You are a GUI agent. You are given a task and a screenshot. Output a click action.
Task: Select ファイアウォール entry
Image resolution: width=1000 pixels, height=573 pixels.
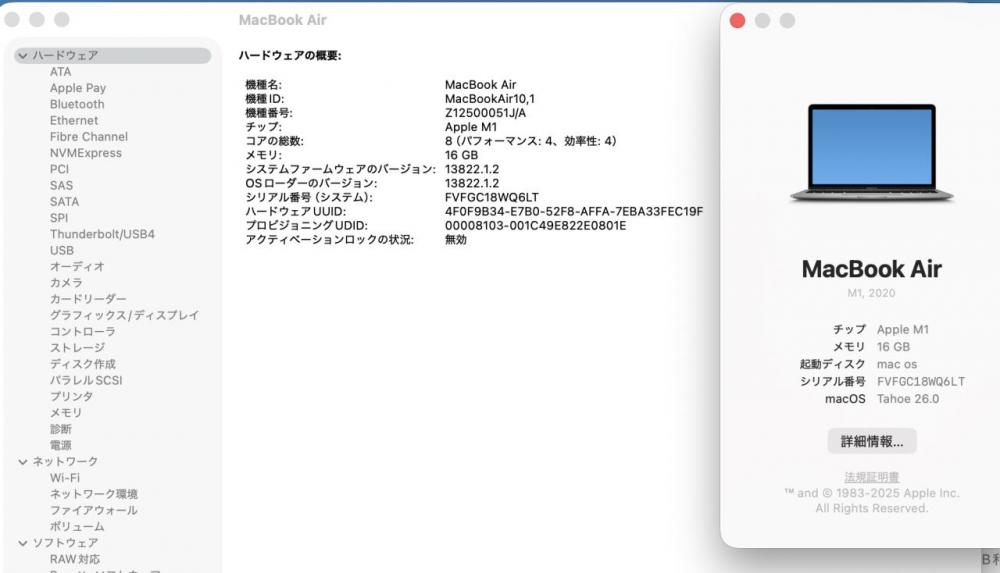click(x=94, y=510)
